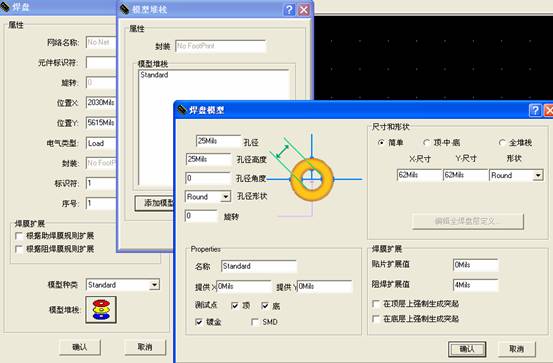Toggle the 顶 testpoint checkbox
The image size is (553, 363).
tap(235, 305)
